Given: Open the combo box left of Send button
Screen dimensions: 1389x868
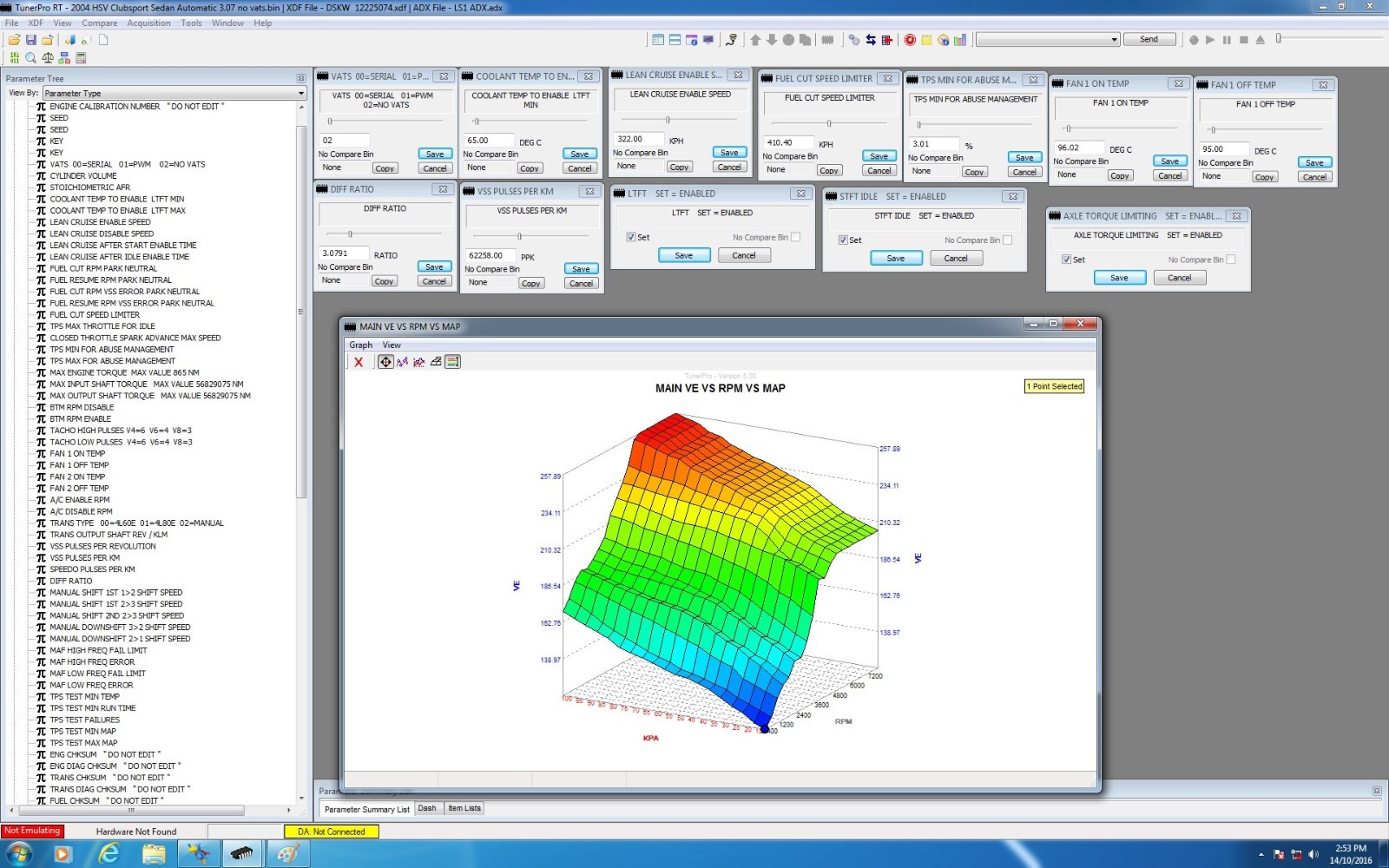Looking at the screenshot, I should click(x=1048, y=39).
